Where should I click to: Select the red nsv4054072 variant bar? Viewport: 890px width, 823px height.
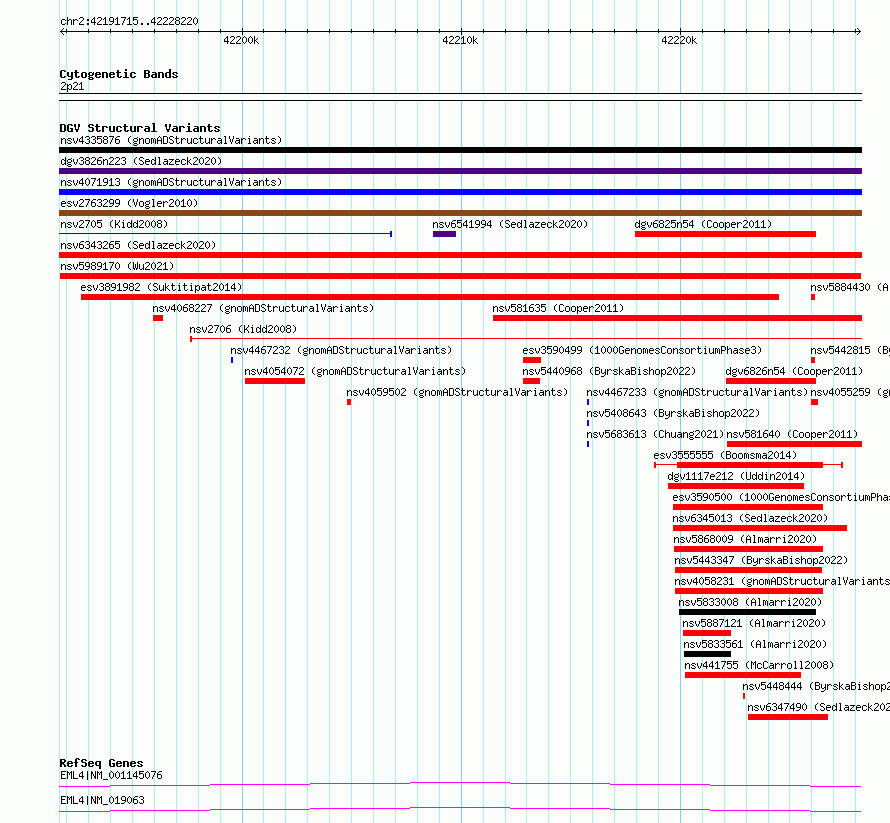pyautogui.click(x=275, y=381)
